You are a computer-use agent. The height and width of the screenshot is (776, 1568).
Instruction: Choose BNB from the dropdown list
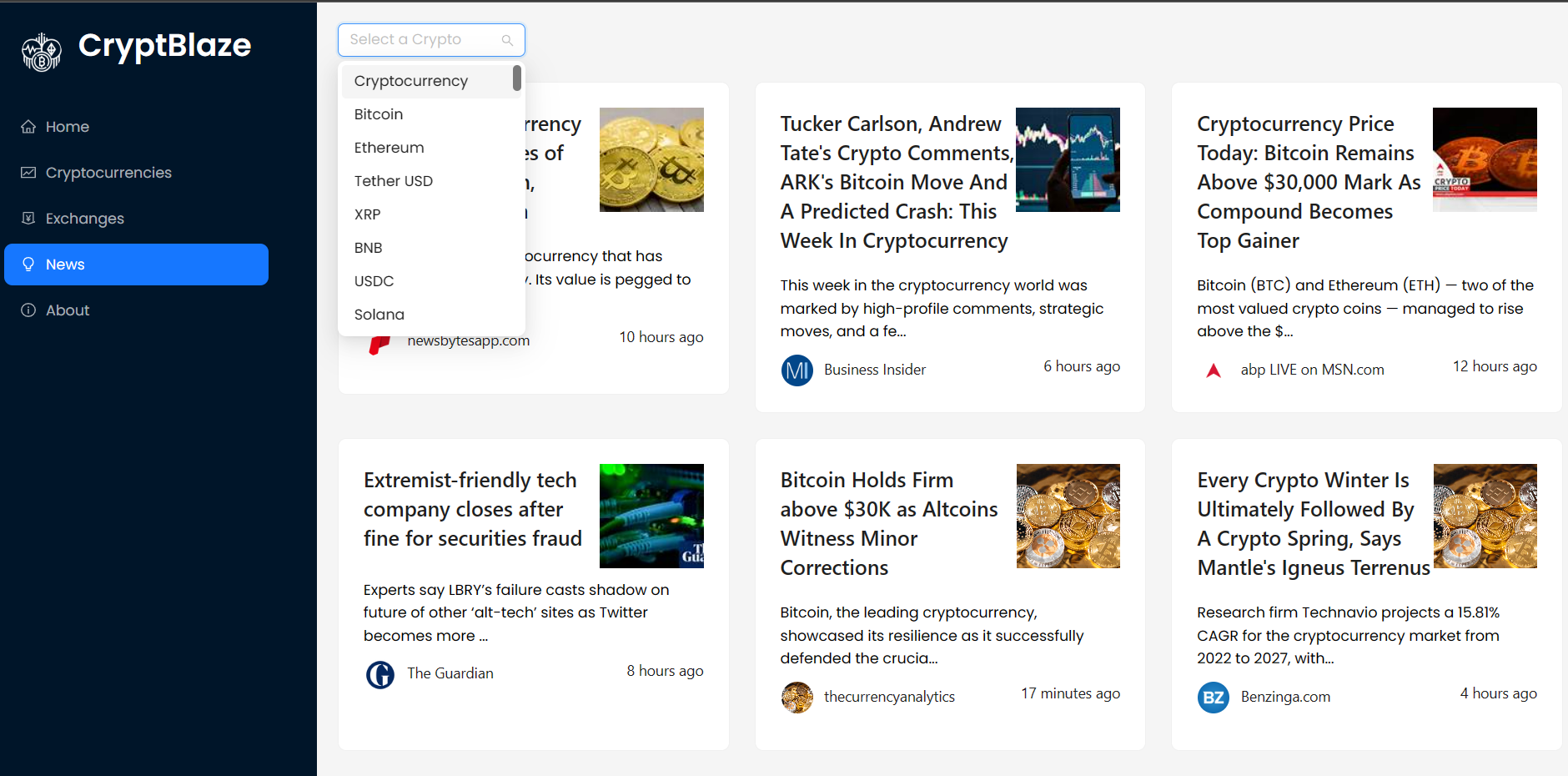431,248
